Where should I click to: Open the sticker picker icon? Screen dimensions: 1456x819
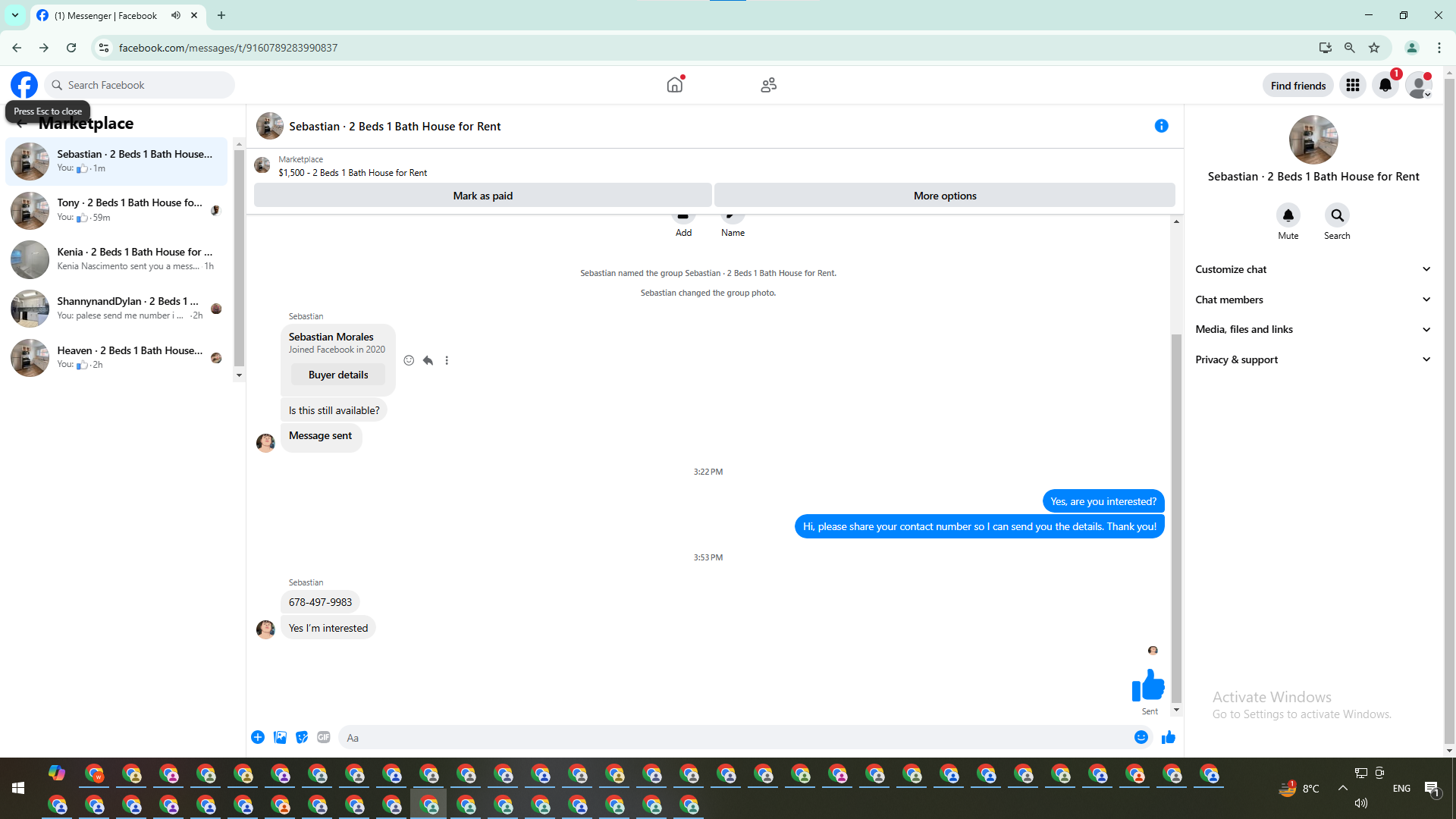pos(302,737)
